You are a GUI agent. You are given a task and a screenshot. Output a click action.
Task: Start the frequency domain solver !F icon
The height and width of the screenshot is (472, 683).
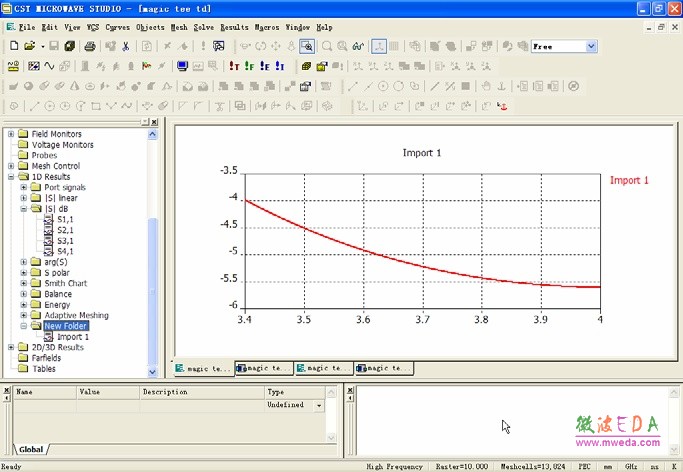coord(249,66)
